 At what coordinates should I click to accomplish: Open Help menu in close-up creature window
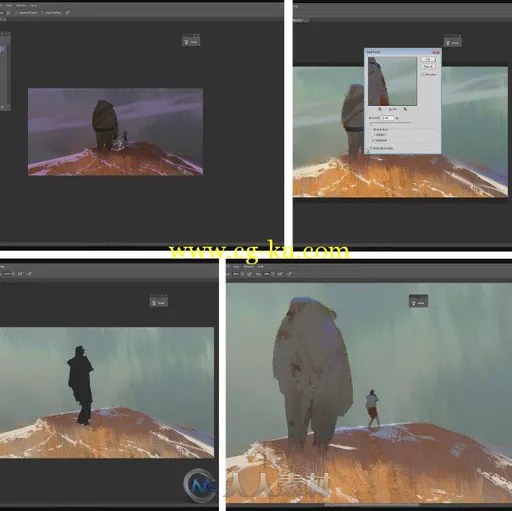click(x=261, y=267)
